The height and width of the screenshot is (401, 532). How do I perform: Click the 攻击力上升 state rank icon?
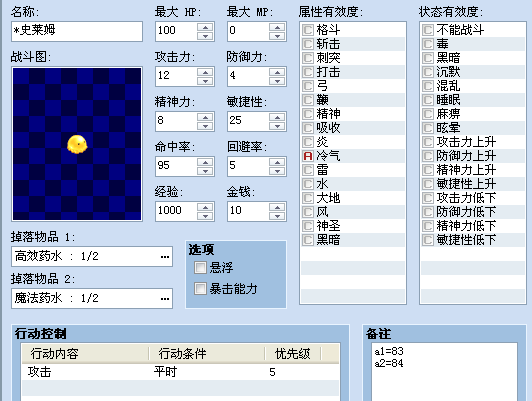pyautogui.click(x=428, y=142)
